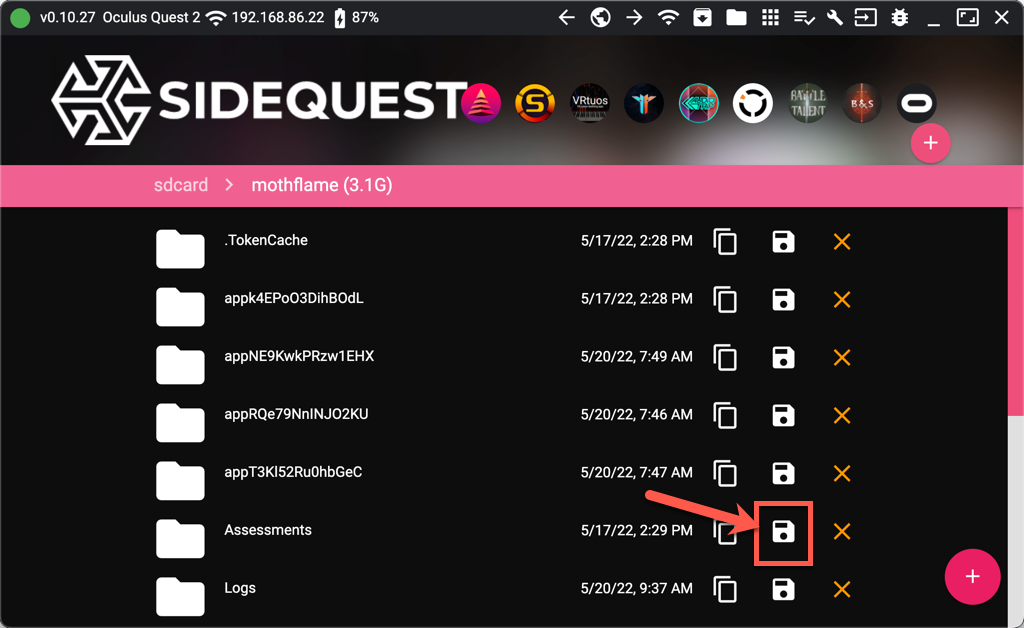This screenshot has height=628, width=1024.
Task: Save the appk4EPoO3DihBOdL folder
Action: (x=783, y=300)
